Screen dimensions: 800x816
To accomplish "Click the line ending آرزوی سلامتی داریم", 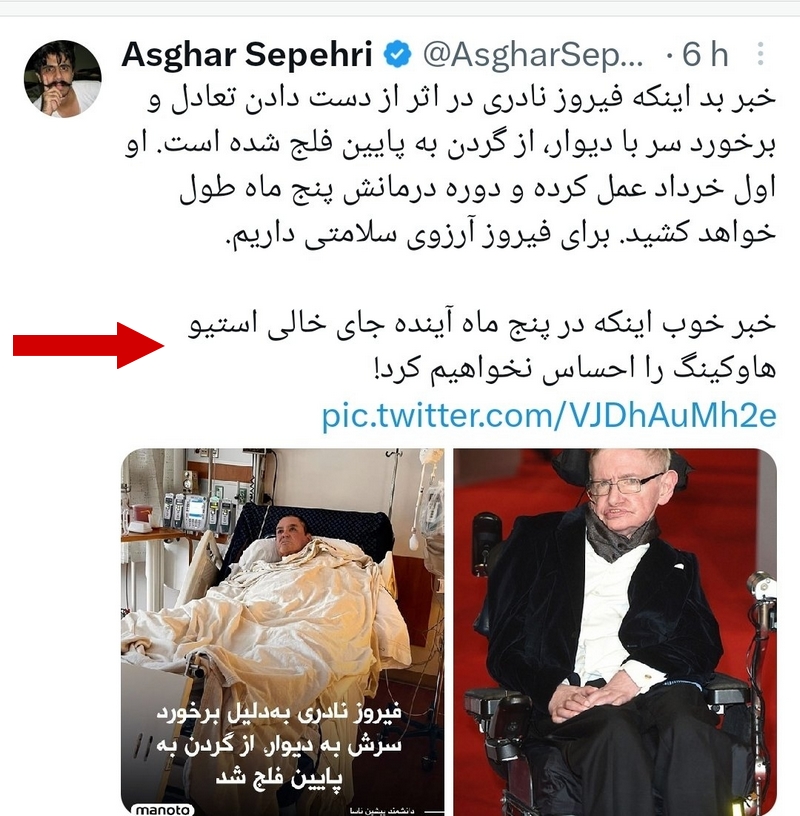I will (501, 234).
